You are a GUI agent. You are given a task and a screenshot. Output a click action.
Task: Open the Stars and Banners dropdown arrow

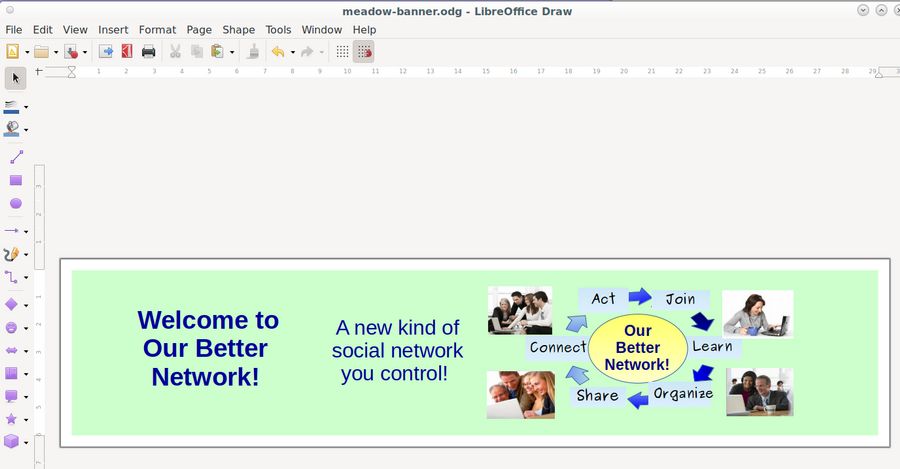tap(26, 420)
